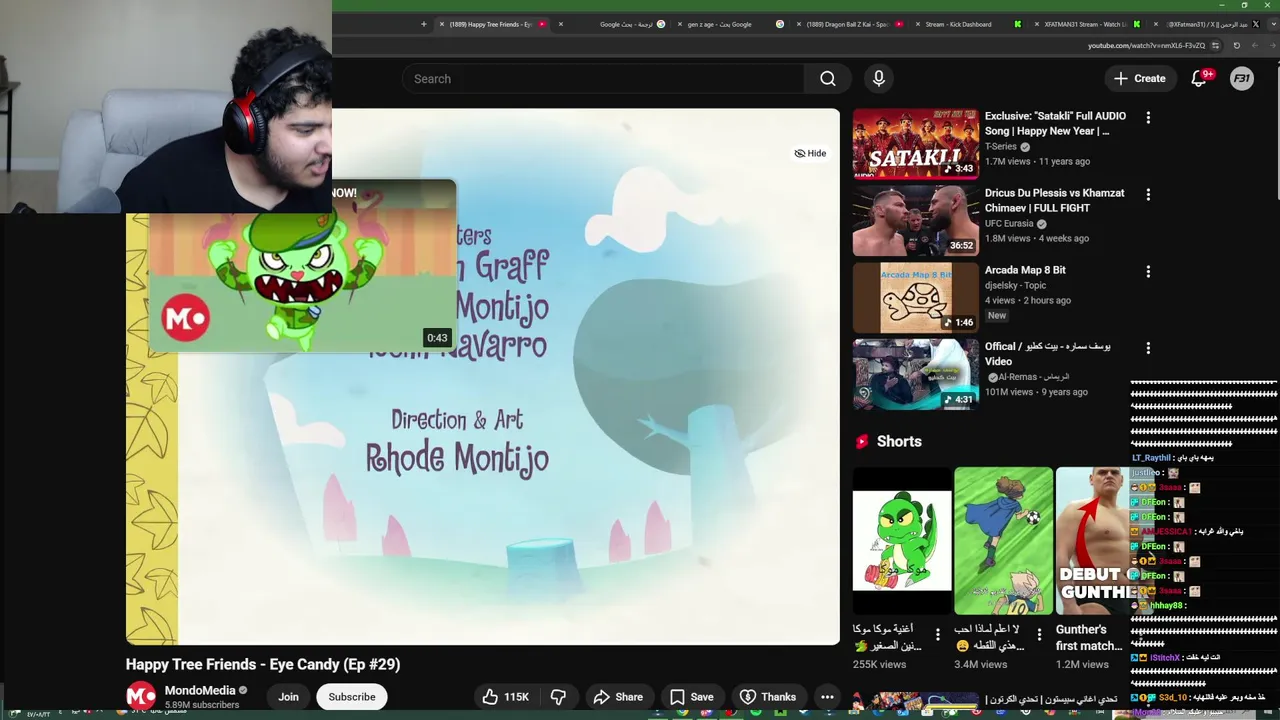The image size is (1280, 720).
Task: Open a new browser tab with plus
Action: [x=424, y=24]
